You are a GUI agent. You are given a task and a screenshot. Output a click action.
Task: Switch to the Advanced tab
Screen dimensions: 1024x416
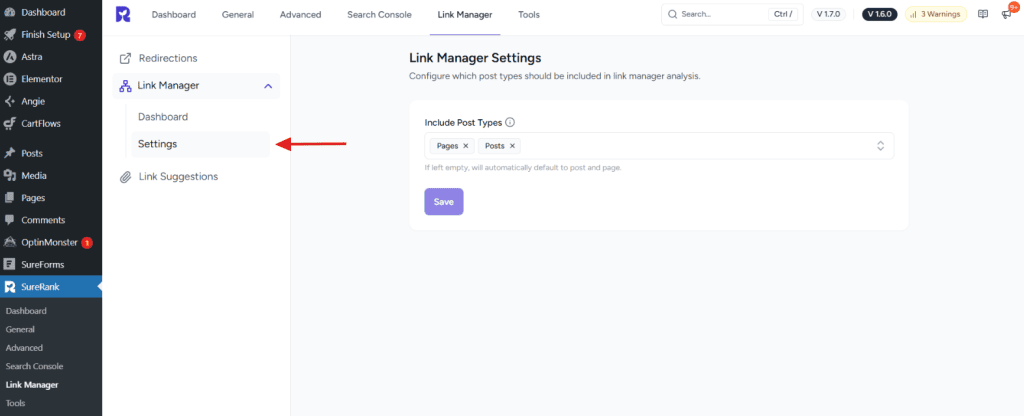pos(300,14)
